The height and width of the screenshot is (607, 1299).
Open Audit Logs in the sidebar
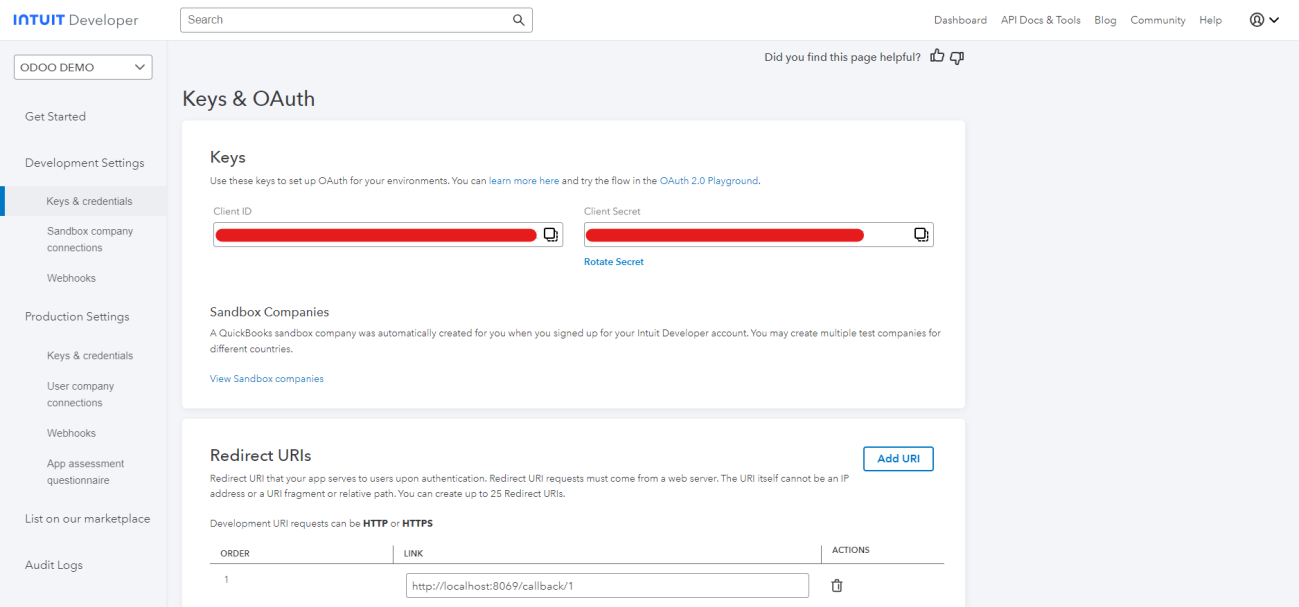tap(54, 565)
